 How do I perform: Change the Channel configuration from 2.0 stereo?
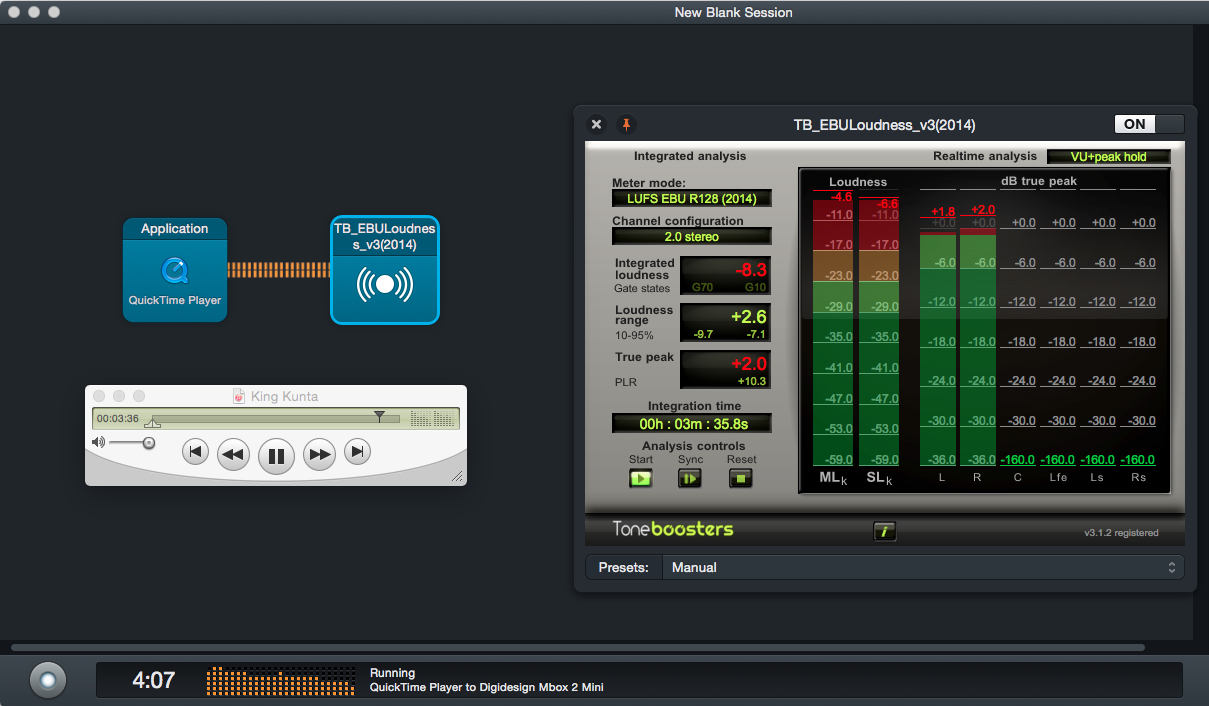691,236
